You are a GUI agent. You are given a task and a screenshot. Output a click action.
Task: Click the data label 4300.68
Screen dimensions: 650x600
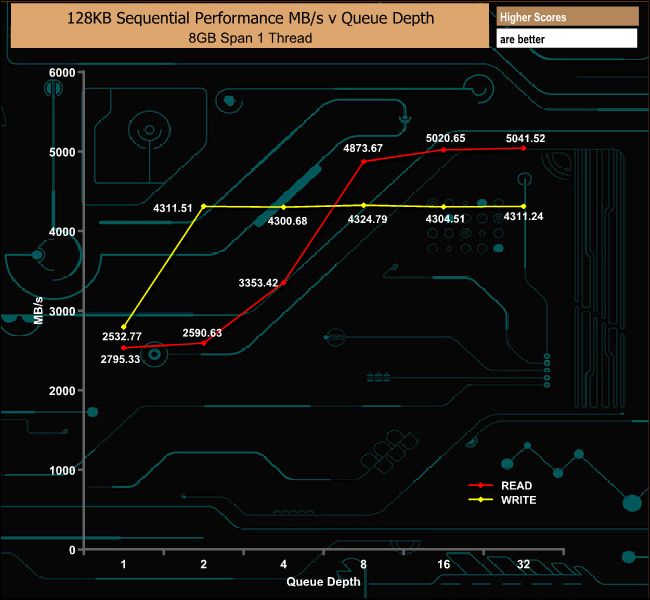(x=287, y=221)
